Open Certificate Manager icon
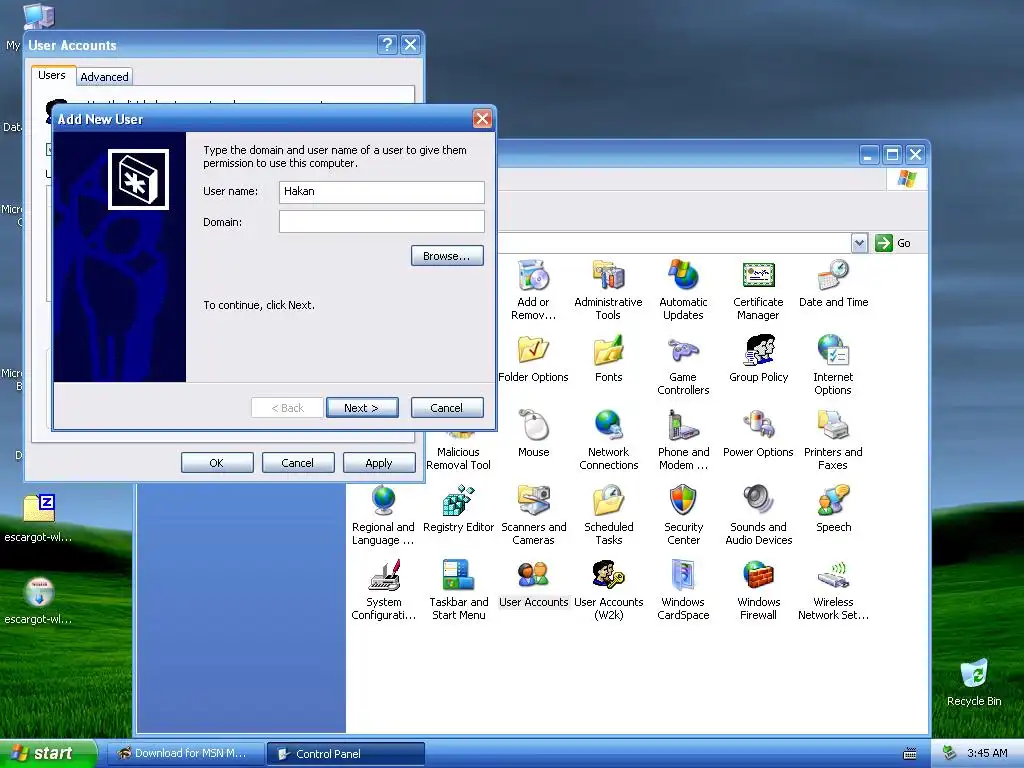Image resolution: width=1024 pixels, height=768 pixels. point(758,289)
